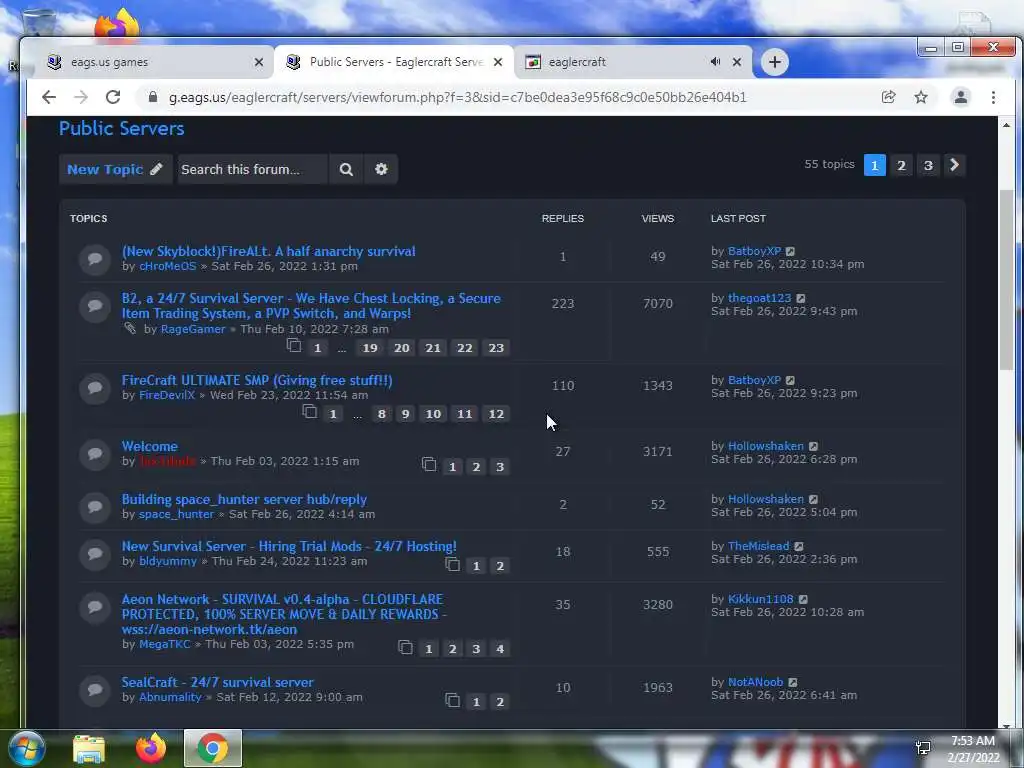Click the scrollbar down arrow
The image size is (1024, 768).
1006,724
